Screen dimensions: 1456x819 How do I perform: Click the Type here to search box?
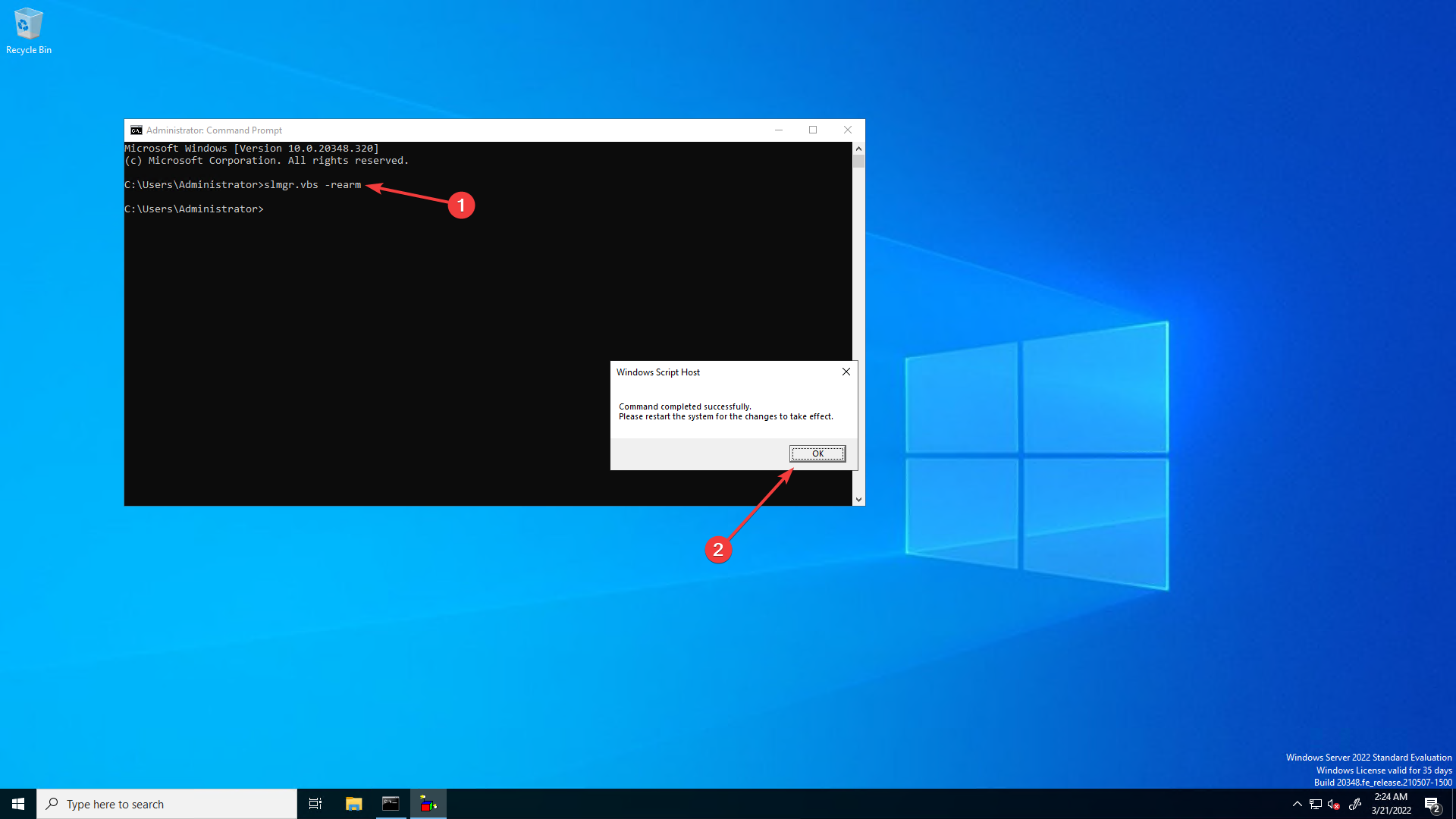[167, 804]
